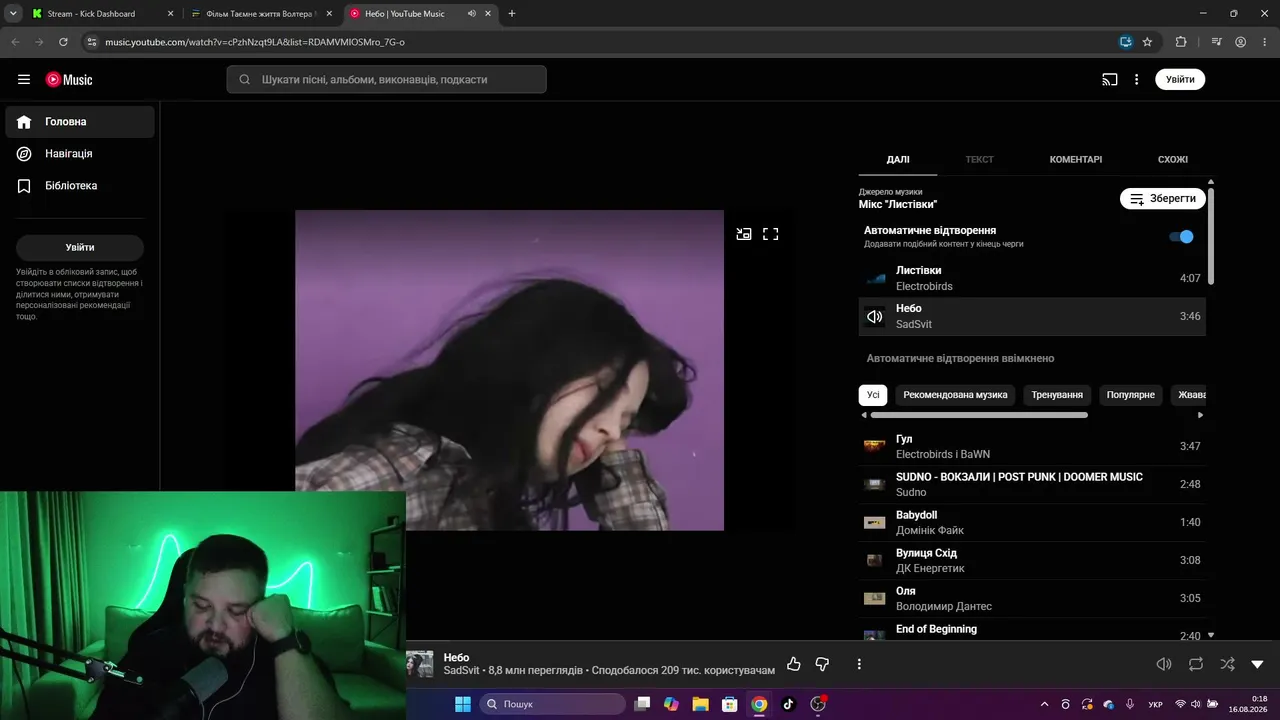Click the chips horizontal scrollbar
The height and width of the screenshot is (720, 1280).
(x=979, y=415)
